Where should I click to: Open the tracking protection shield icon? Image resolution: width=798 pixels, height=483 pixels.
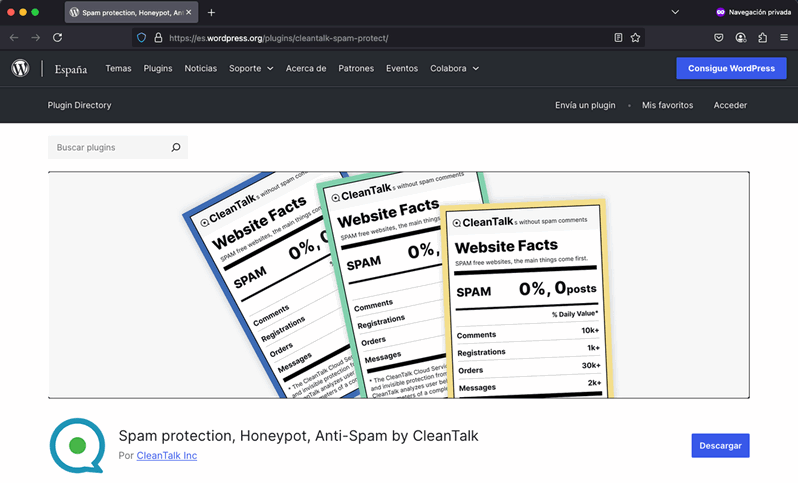point(141,38)
